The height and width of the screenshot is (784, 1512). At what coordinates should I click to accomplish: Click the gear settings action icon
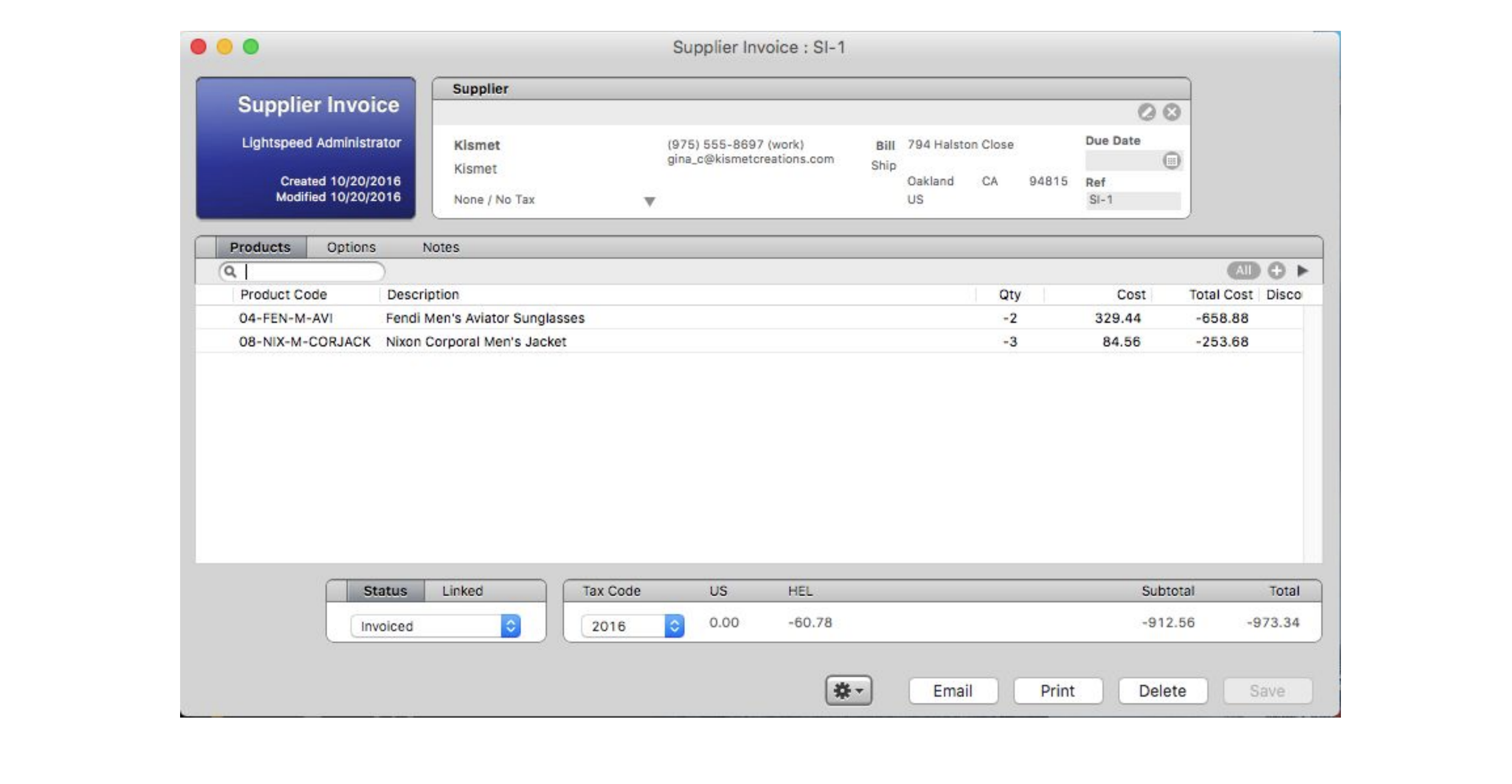pyautogui.click(x=849, y=690)
